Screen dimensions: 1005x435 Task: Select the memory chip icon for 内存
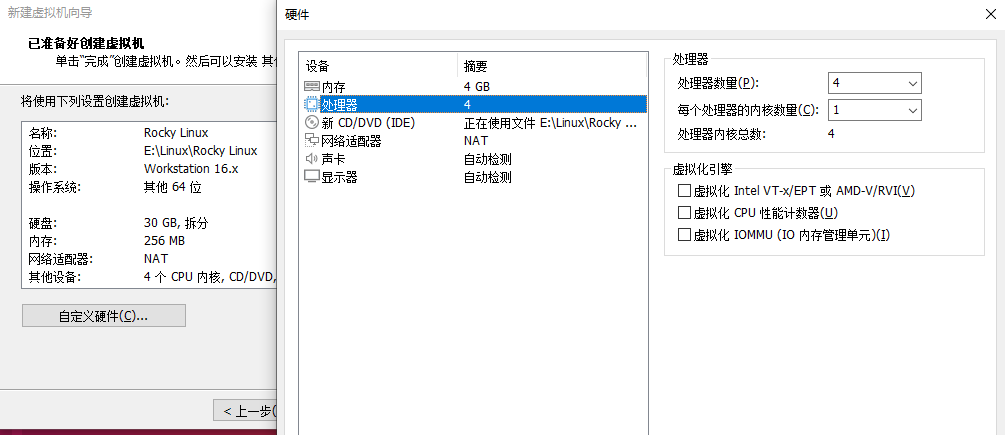(x=311, y=86)
